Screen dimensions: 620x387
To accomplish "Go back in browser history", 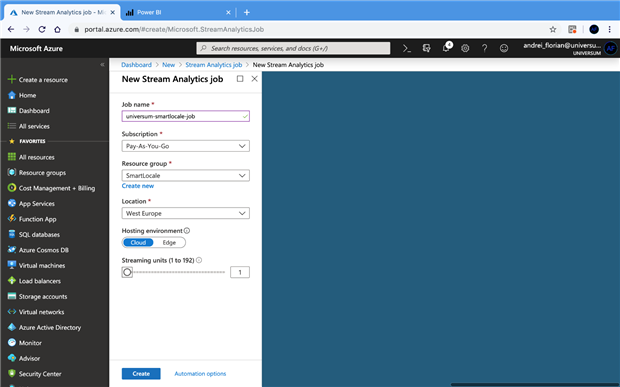I will pyautogui.click(x=11, y=29).
